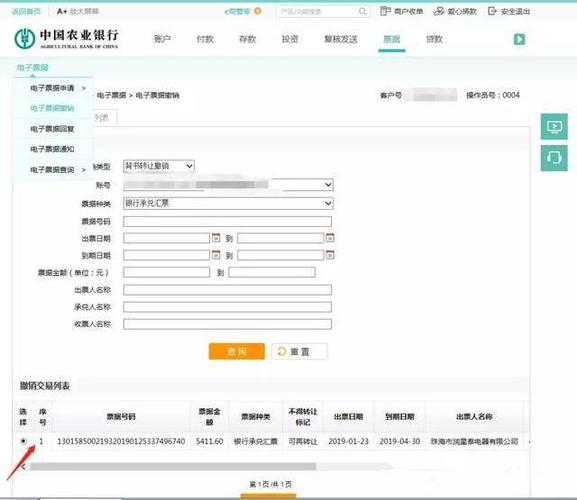Open calendar for 出票日期 end date
The height and width of the screenshot is (500, 577).
330,238
